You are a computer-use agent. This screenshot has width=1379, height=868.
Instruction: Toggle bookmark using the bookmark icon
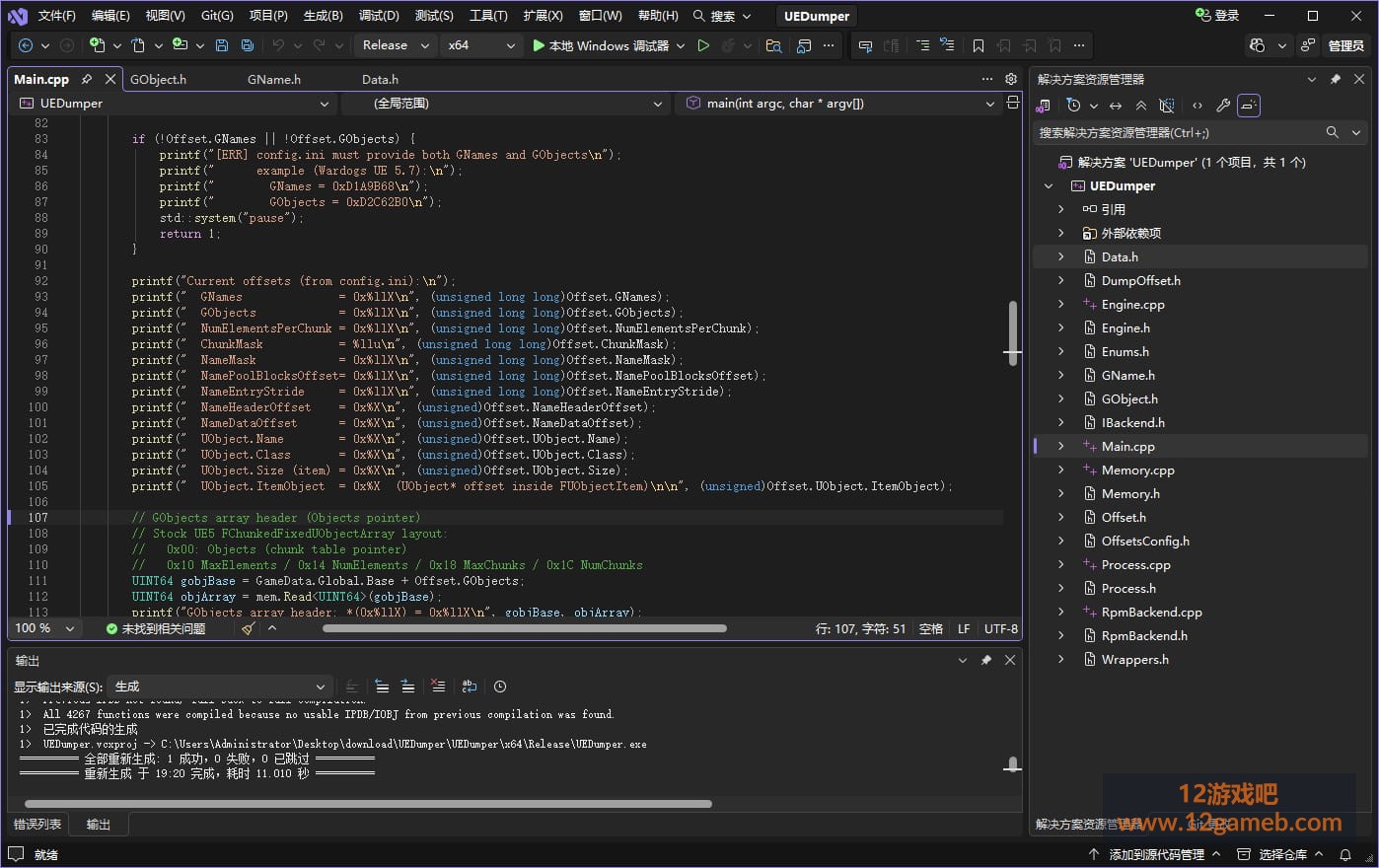[x=979, y=45]
